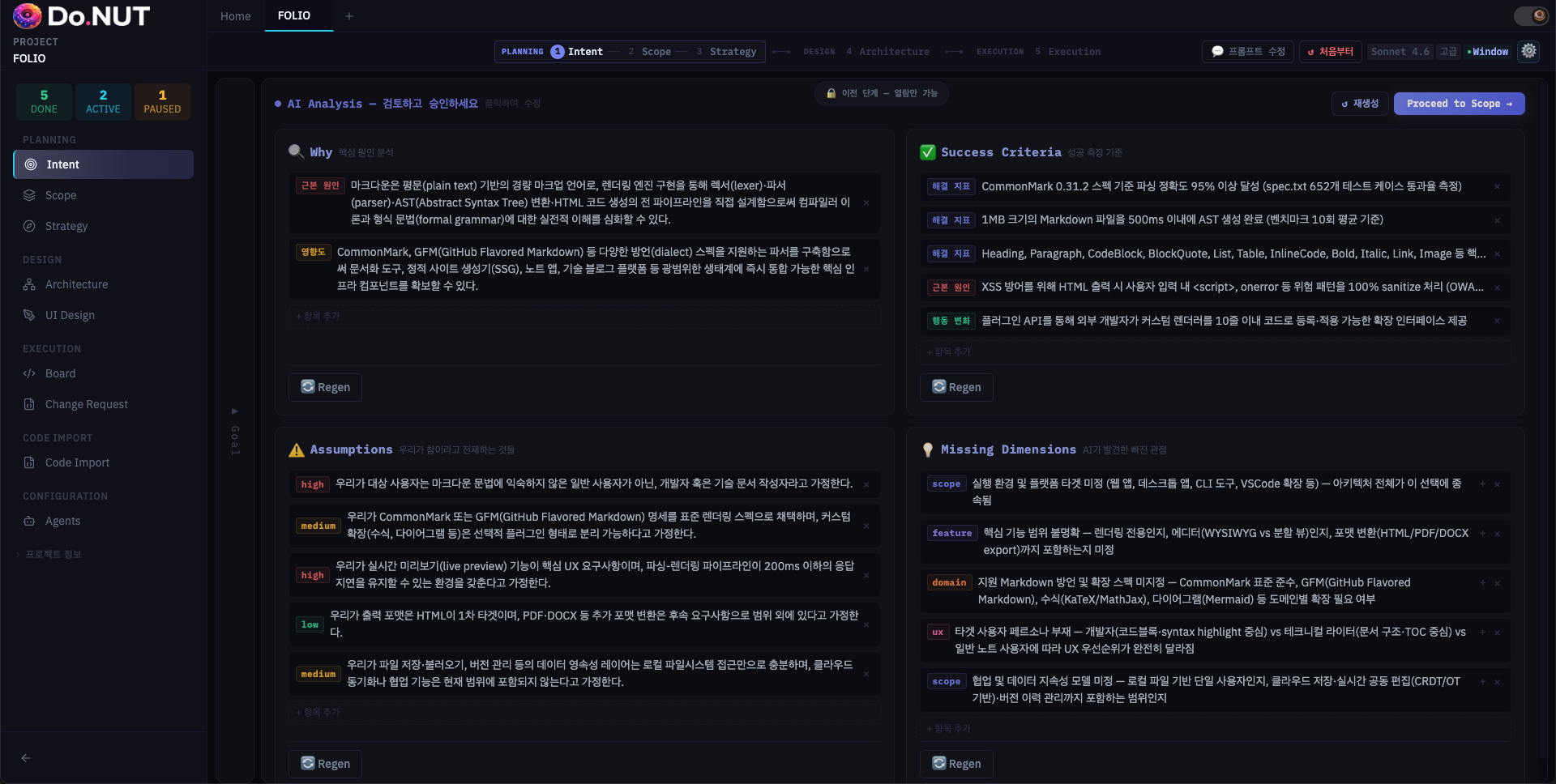The image size is (1556, 784).
Task: Click the 이전 단계 열람만 가능 lock badge
Action: [x=882, y=93]
